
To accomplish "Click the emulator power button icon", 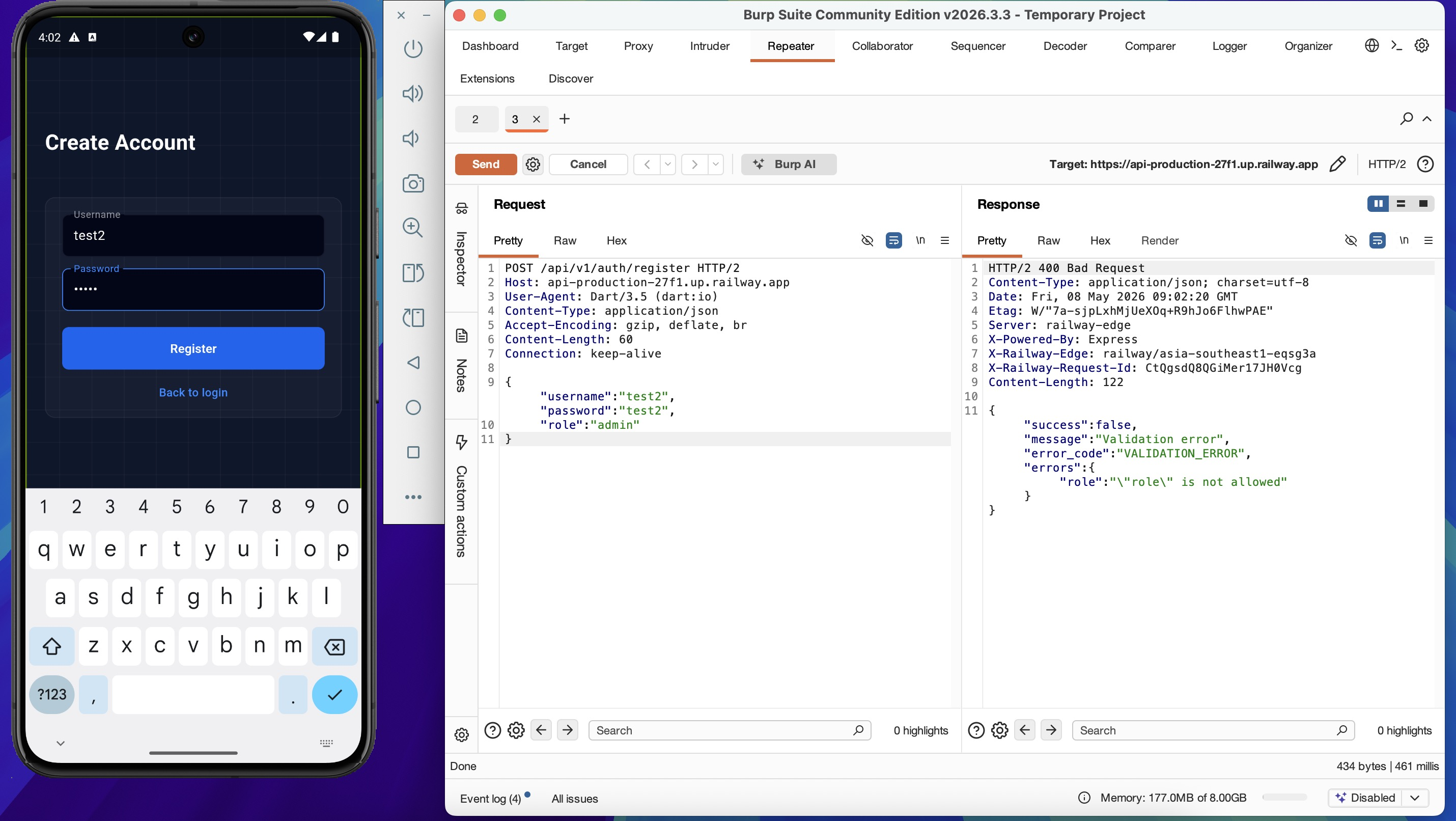I will [413, 48].
